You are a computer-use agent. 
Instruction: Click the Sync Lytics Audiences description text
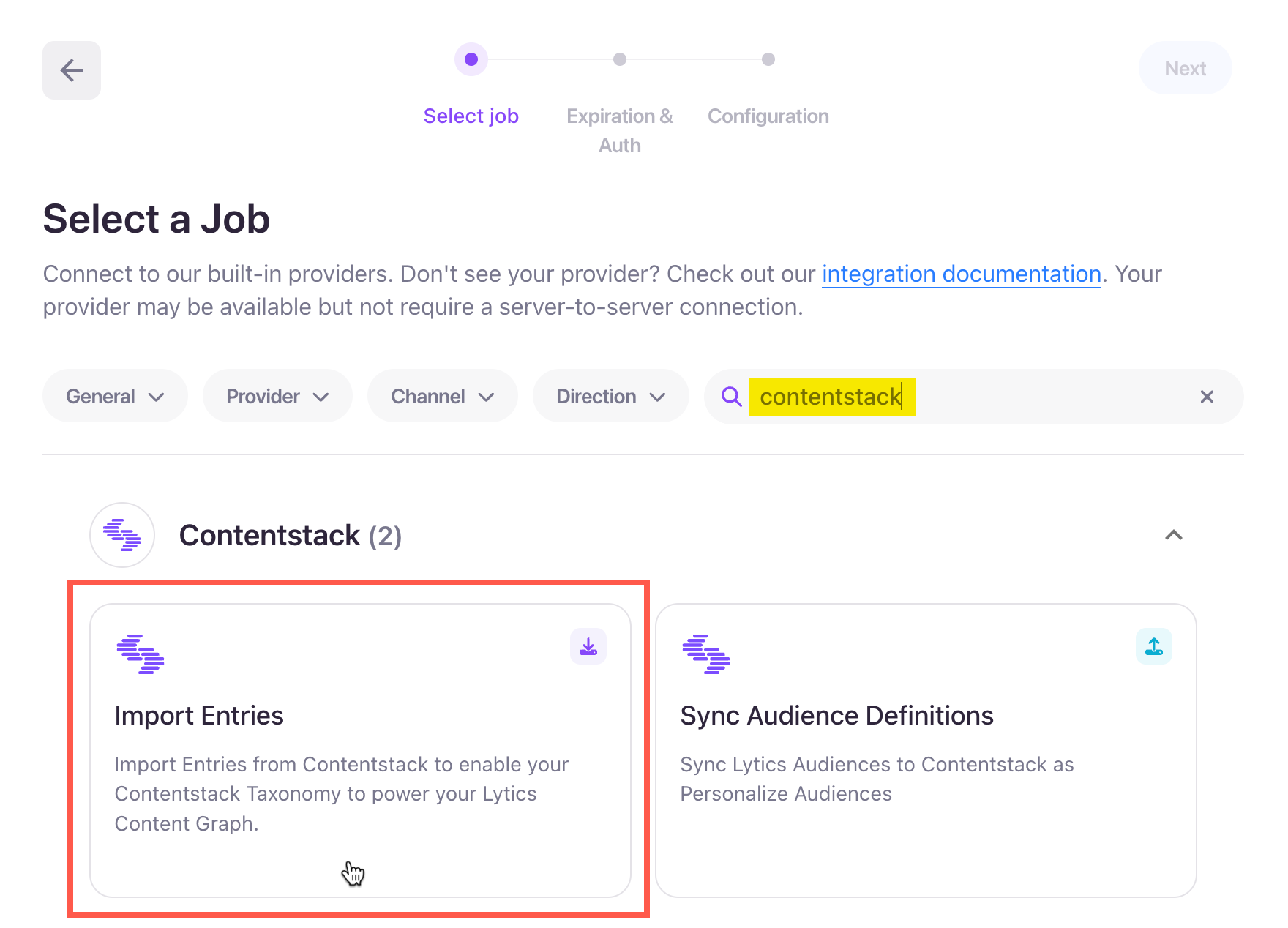pos(877,779)
